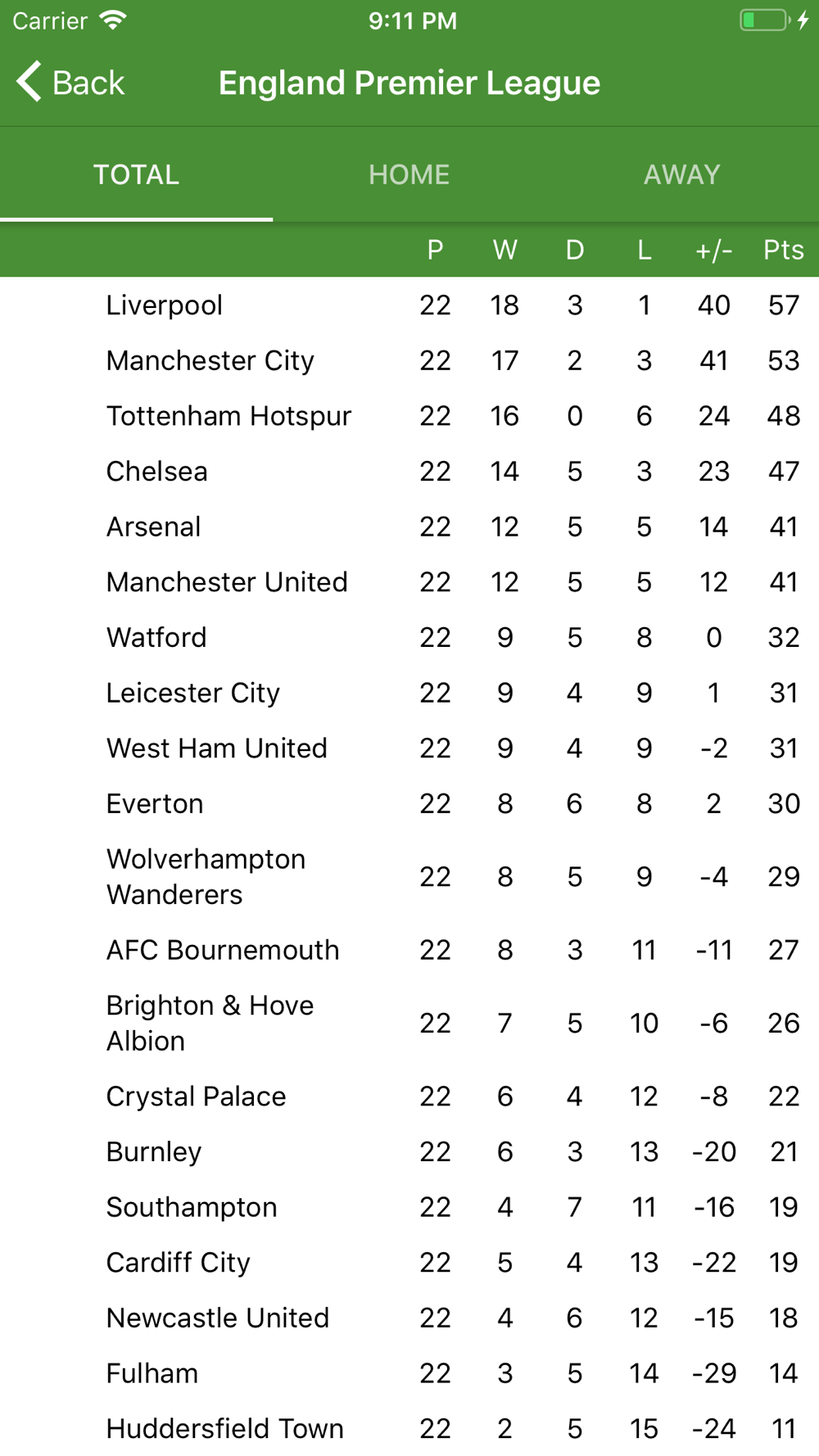Screen dimensions: 819x1456
Task: Select the Chelsea standings row
Action: pyautogui.click(x=409, y=472)
